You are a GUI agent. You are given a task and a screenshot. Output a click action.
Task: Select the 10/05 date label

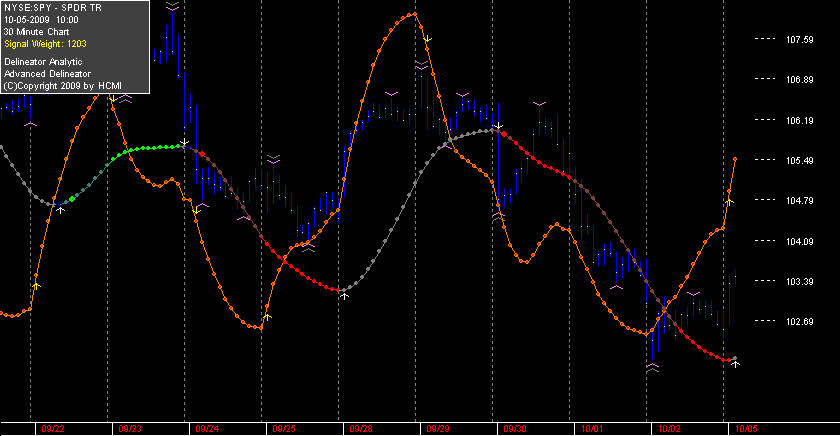coord(746,429)
